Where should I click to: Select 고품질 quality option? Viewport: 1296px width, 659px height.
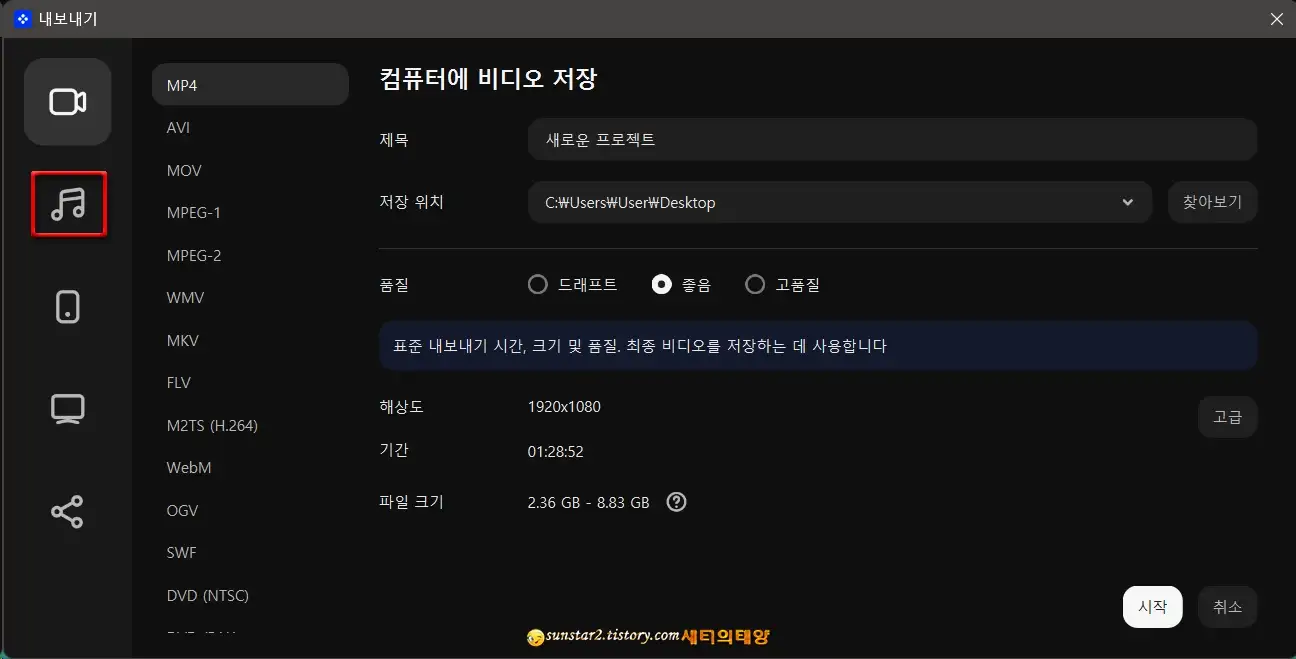pos(755,284)
